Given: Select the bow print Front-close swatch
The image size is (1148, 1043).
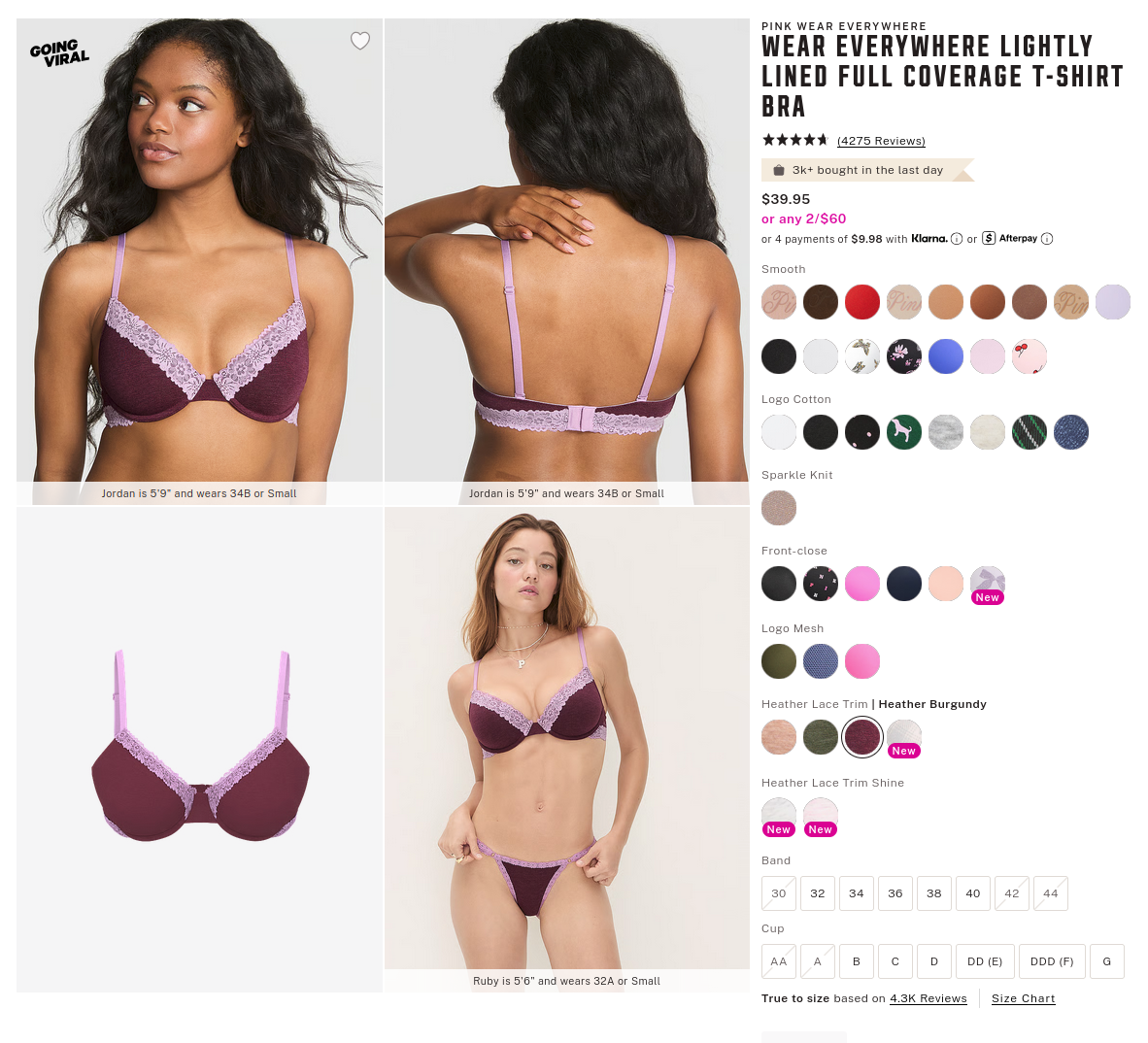Looking at the screenshot, I should [988, 584].
